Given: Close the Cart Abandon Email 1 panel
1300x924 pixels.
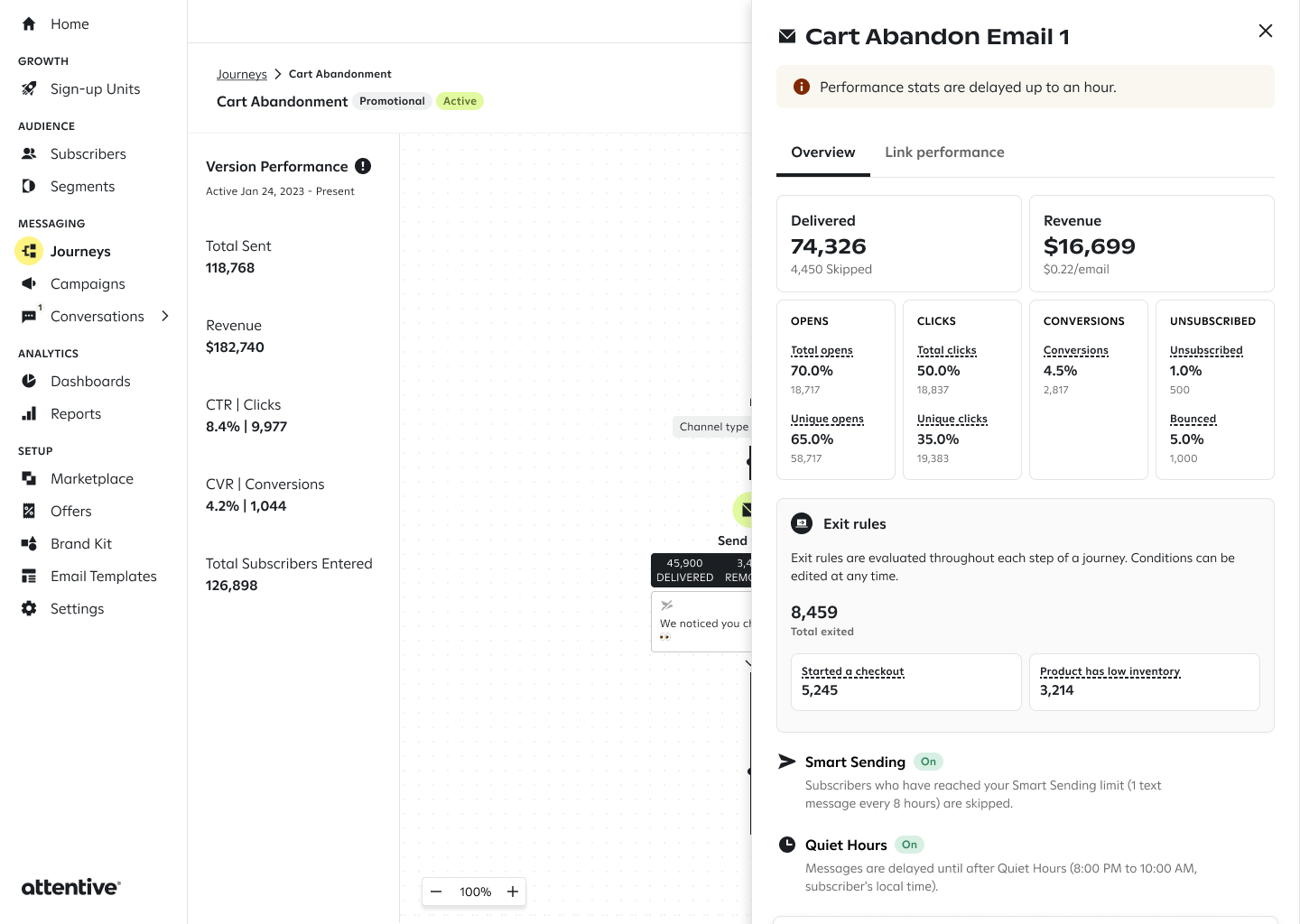Looking at the screenshot, I should [1266, 31].
